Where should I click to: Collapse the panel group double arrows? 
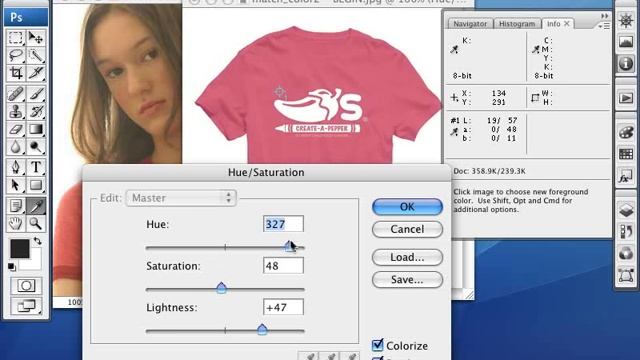604,16
